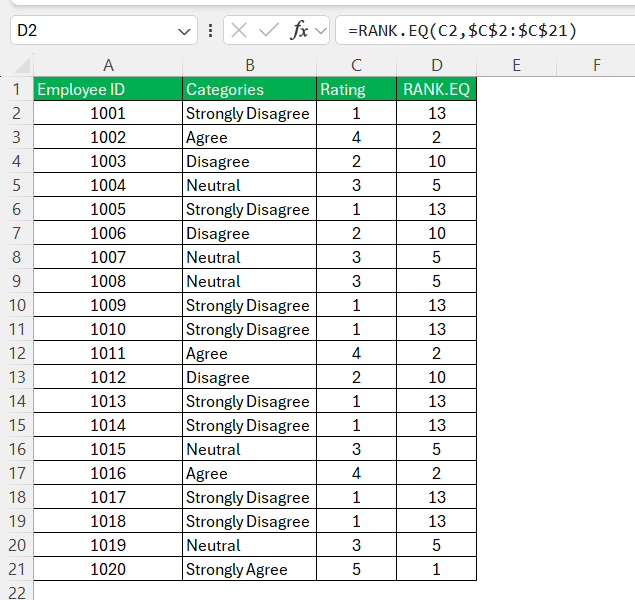Click Strongly Disagree cell for employee 1001
635x600 pixels.
249,113
